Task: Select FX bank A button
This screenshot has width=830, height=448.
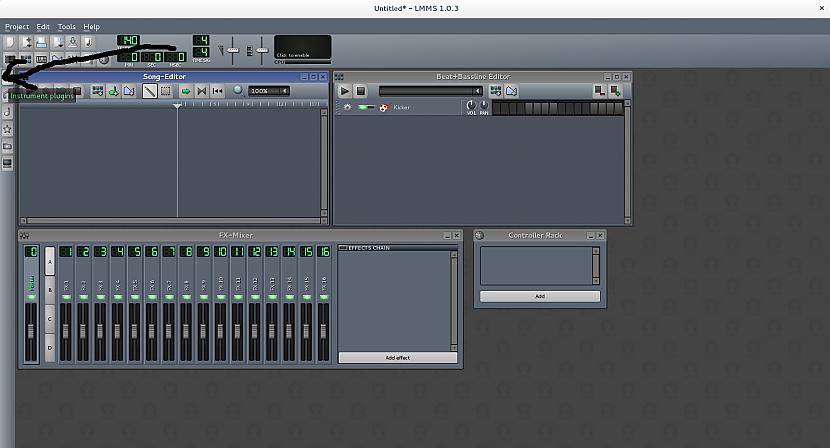Action: click(50, 262)
